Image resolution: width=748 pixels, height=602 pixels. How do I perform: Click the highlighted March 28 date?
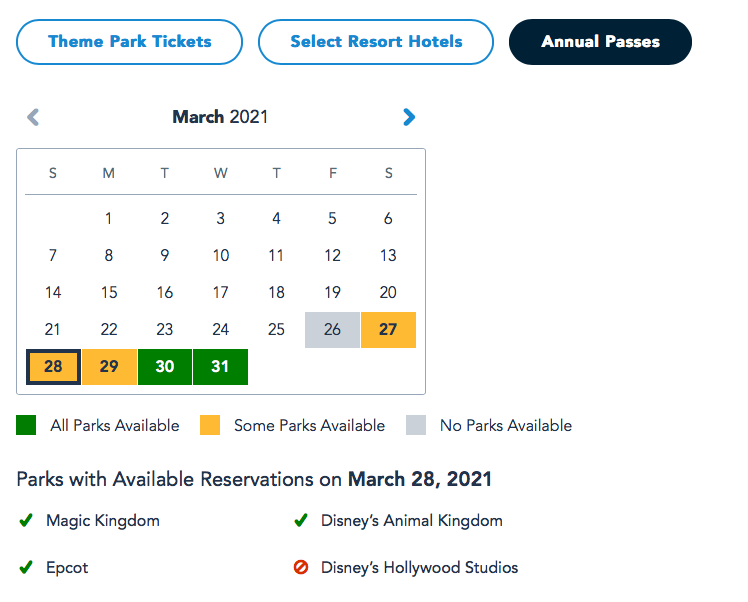(x=53, y=366)
